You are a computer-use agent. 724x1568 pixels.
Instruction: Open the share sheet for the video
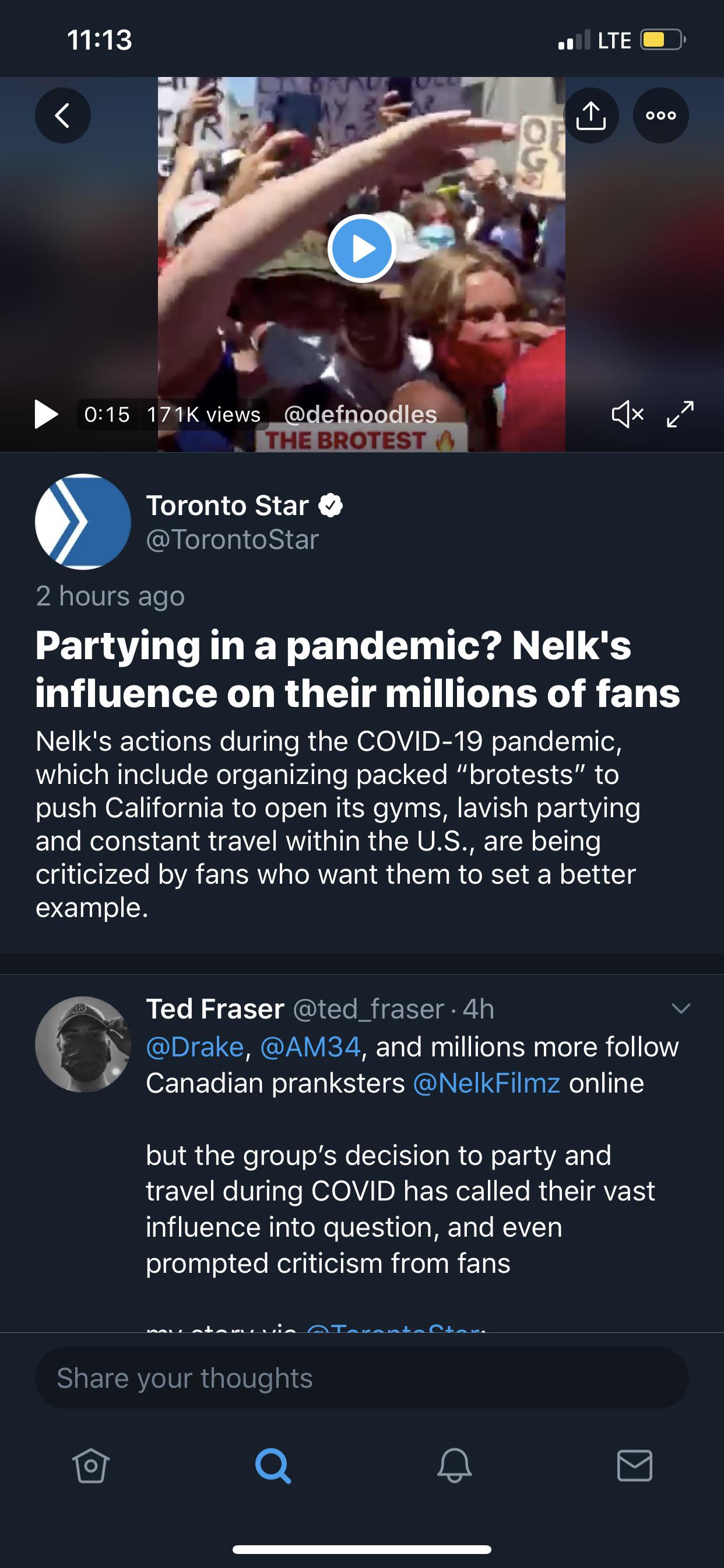[x=592, y=114]
